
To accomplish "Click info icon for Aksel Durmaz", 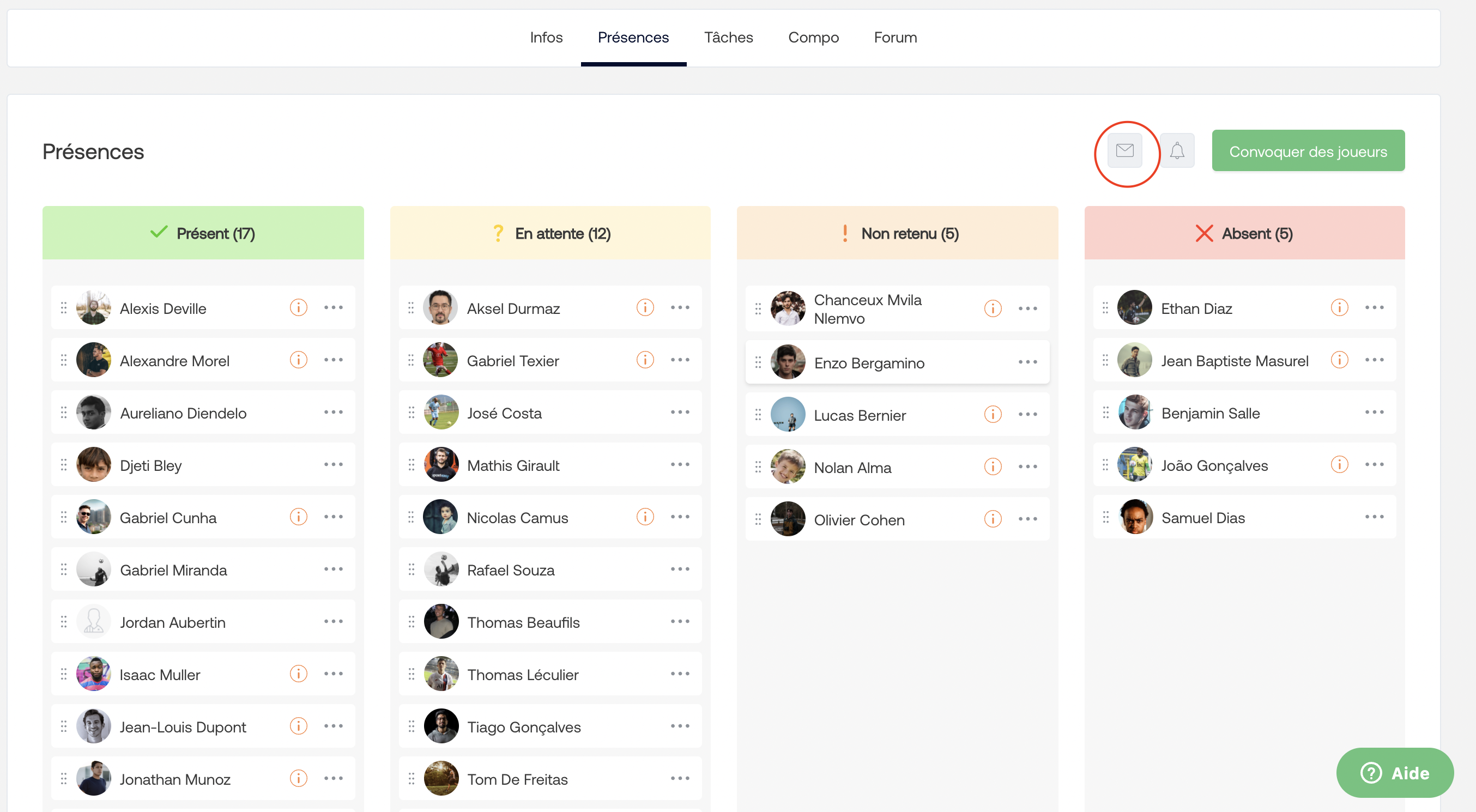I will tap(645, 308).
